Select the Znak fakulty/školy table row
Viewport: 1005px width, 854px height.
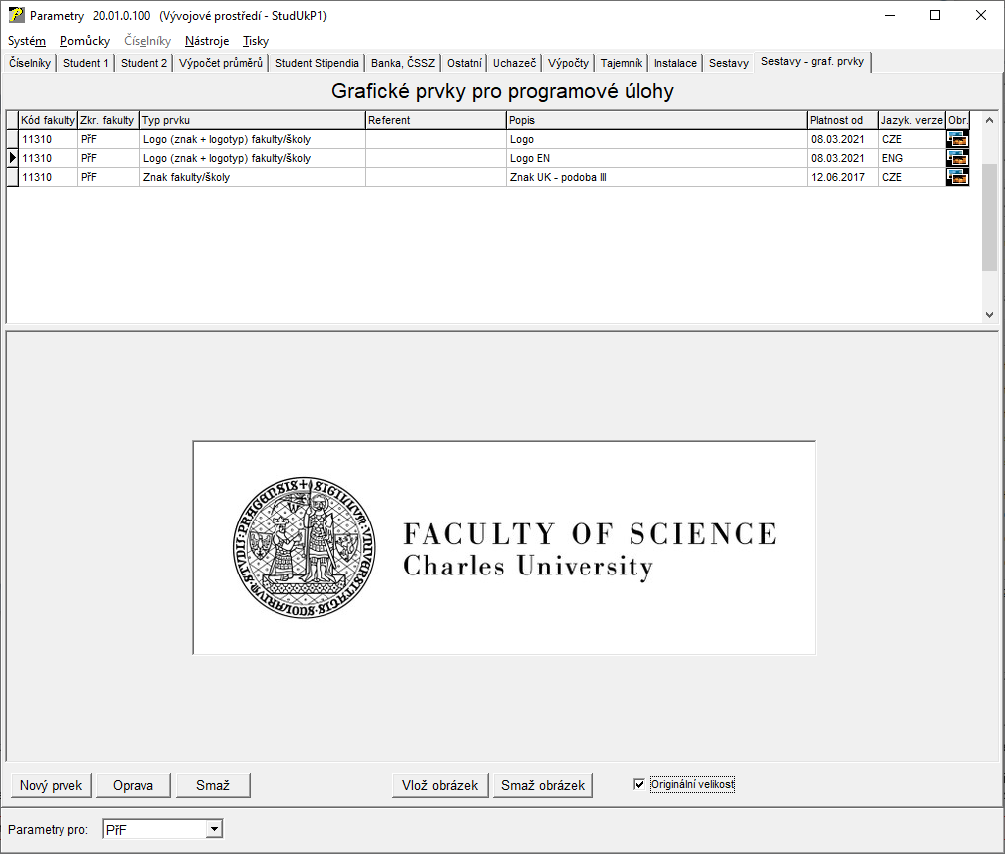pos(250,177)
